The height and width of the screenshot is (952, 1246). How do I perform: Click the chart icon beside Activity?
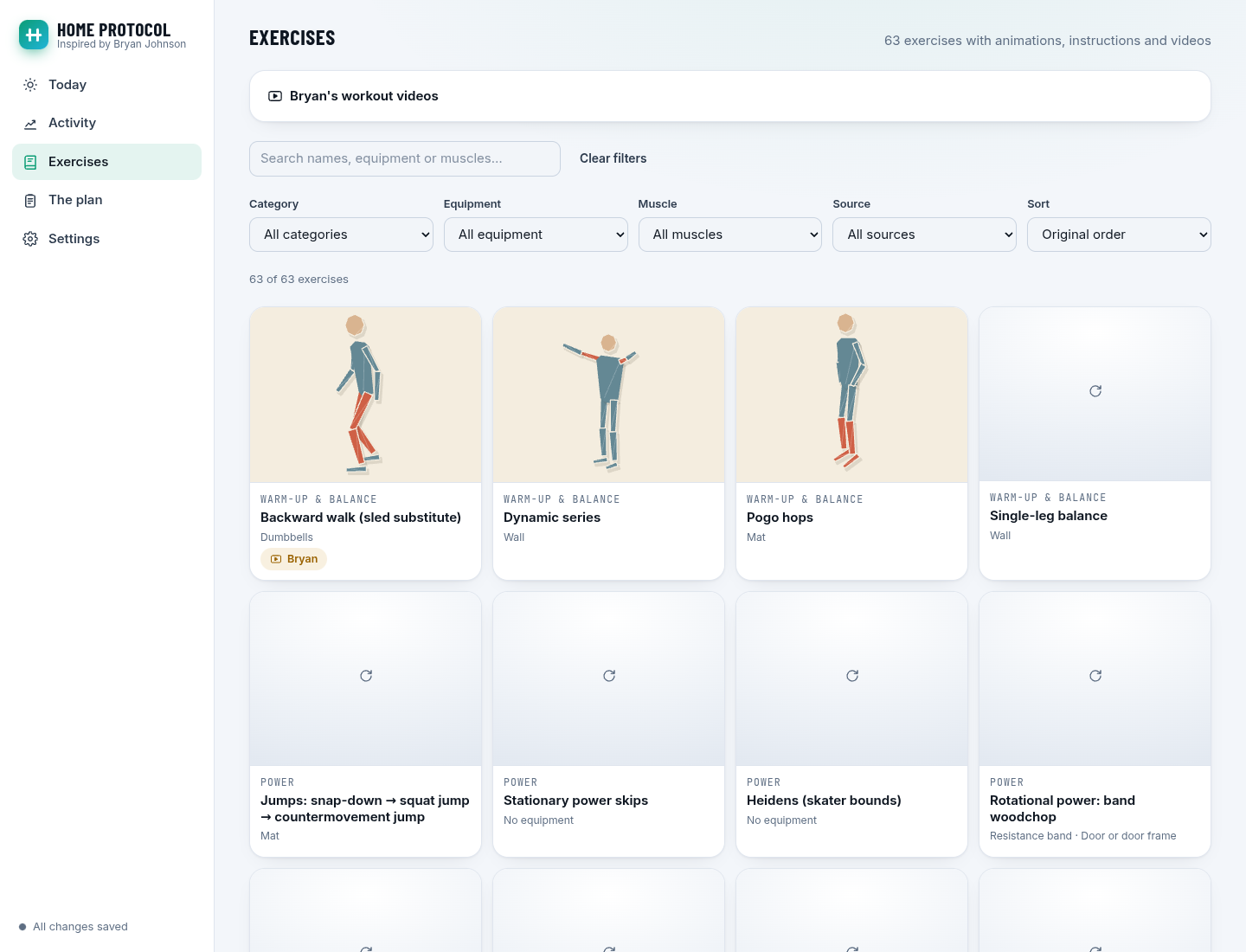pyautogui.click(x=30, y=123)
